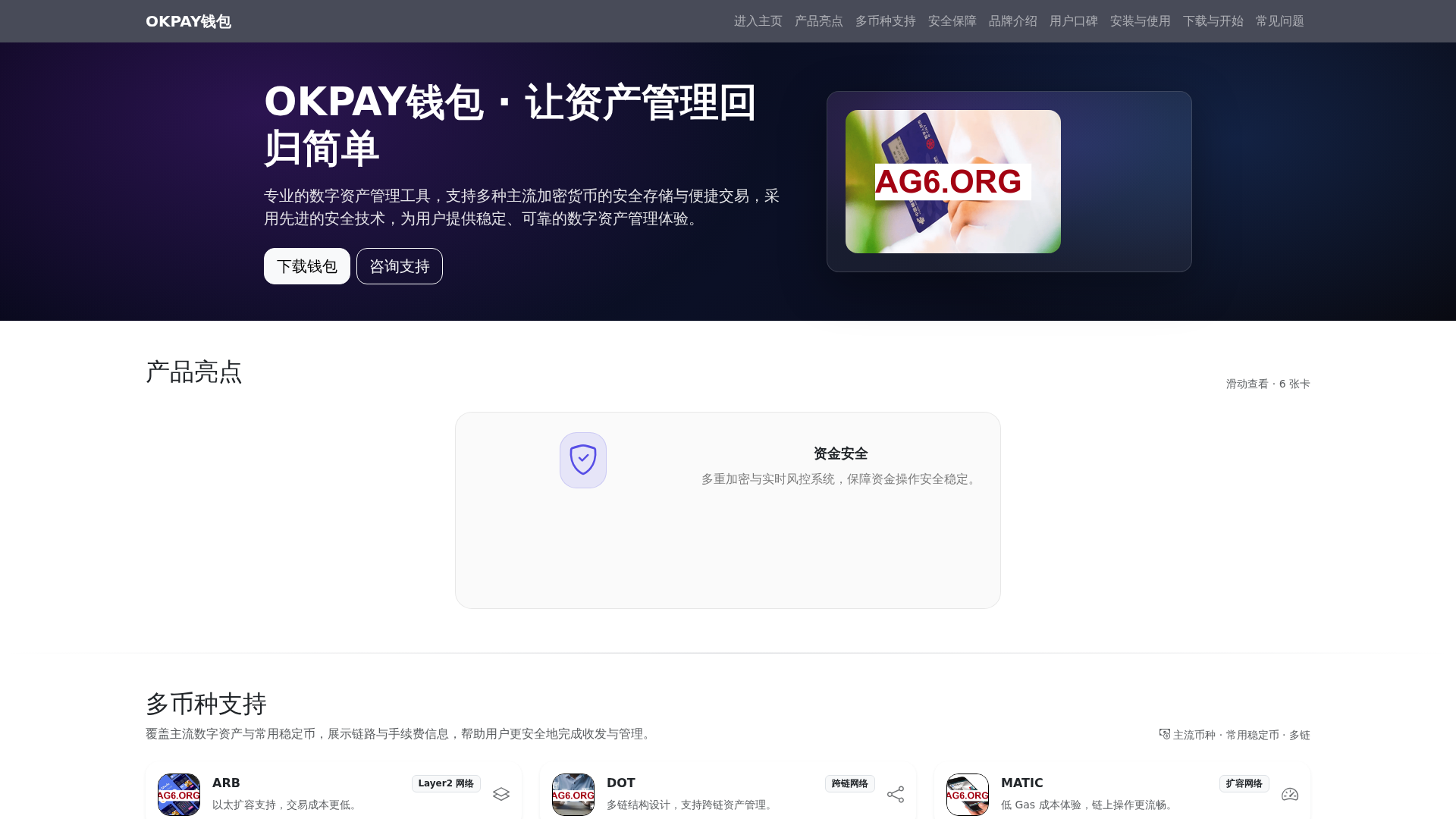1456x819 pixels.
Task: Click the AG6.ORG hero card image
Action: pos(953,181)
